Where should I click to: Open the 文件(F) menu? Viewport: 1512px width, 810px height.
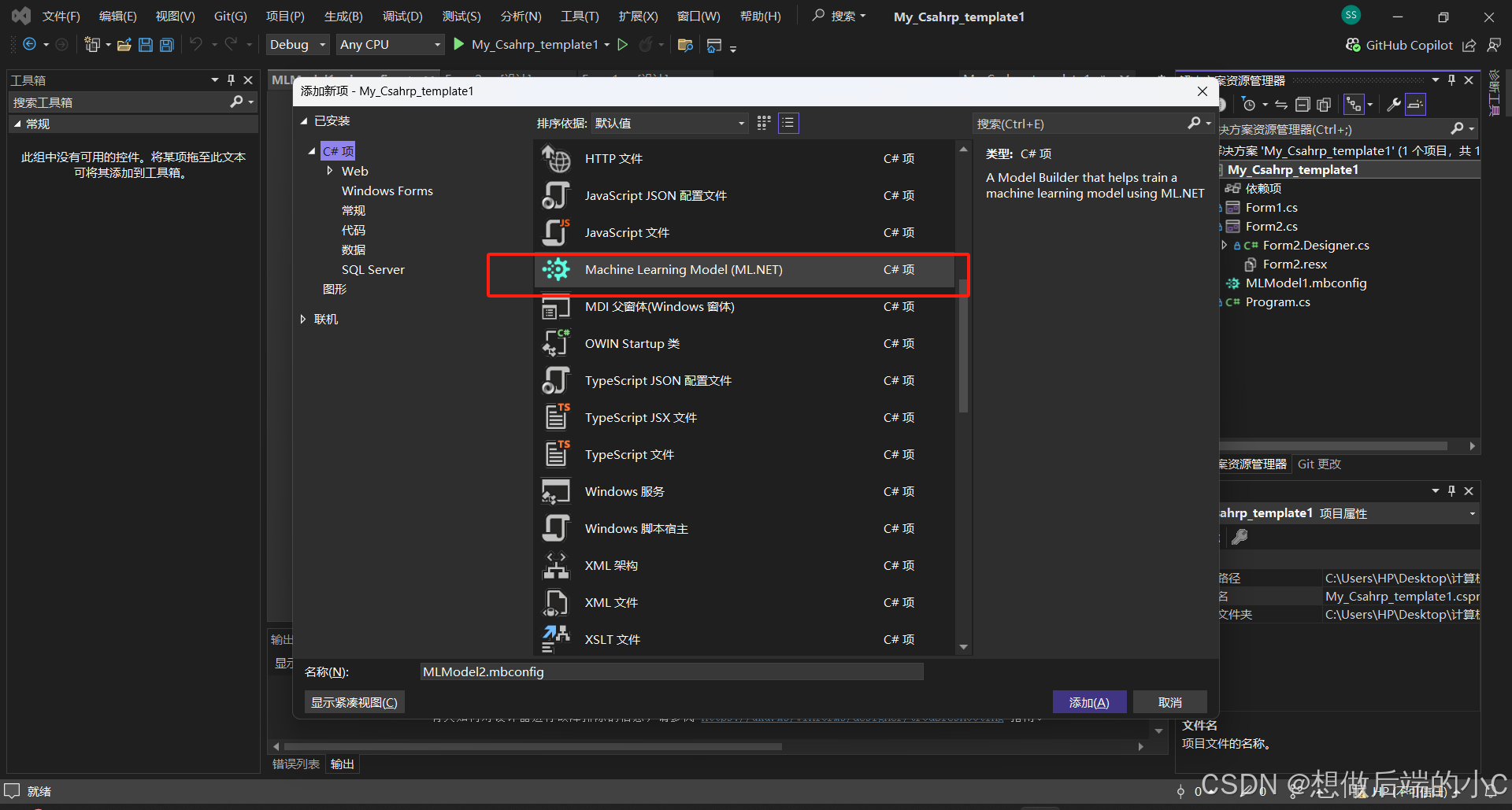pos(61,17)
